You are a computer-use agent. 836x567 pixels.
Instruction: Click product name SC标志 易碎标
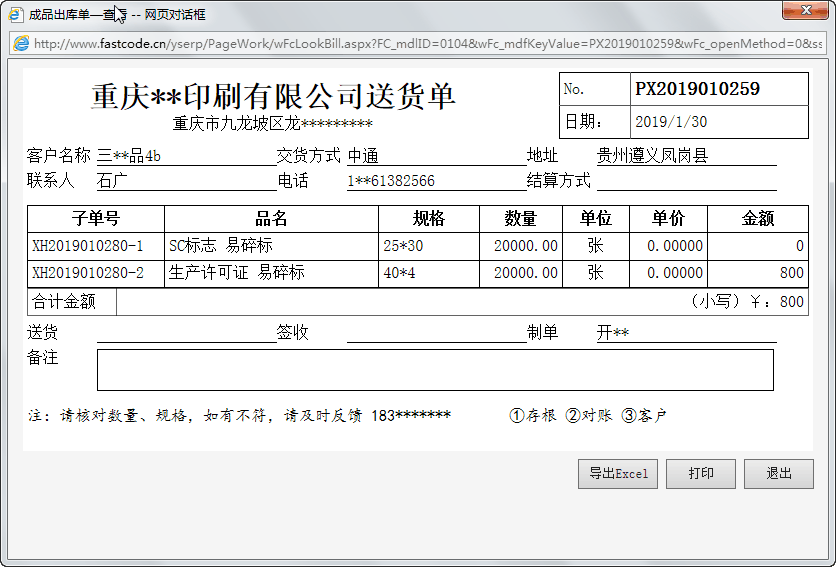click(221, 245)
